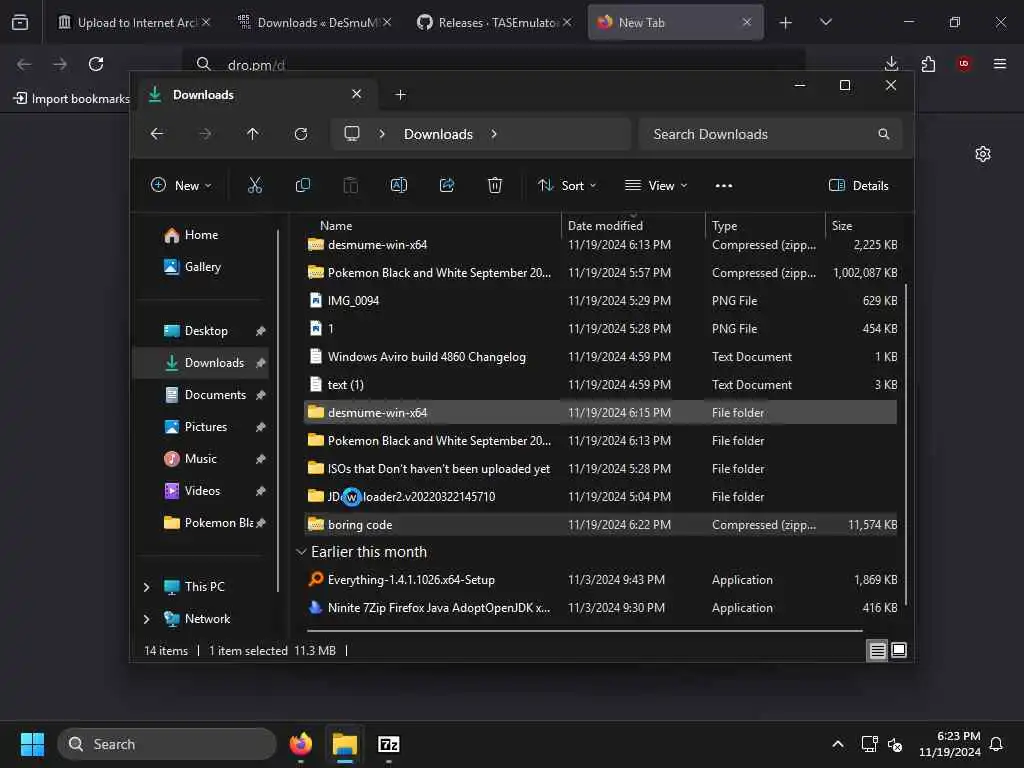Select Windows Aviro build 4860 Changelog file

[x=600, y=357]
